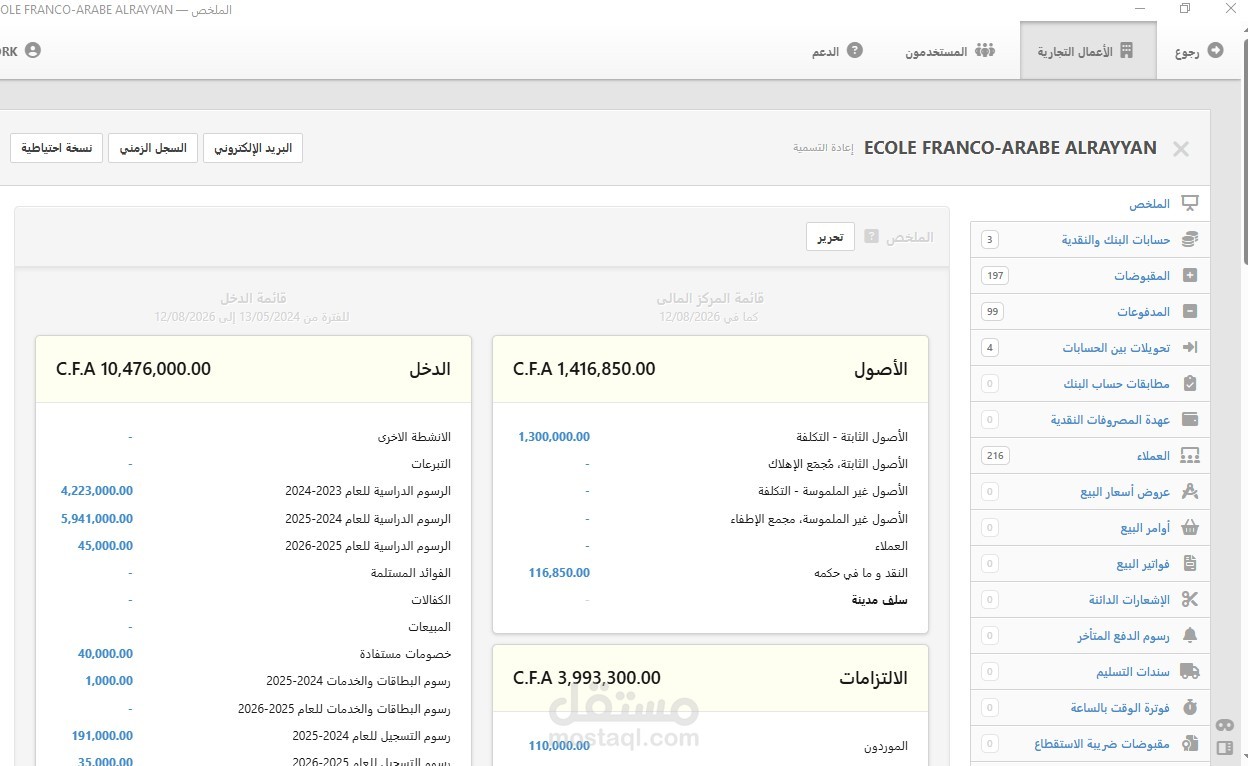Viewport: 1248px width, 766px height.
Task: Click the 5,941,000.00 tuition 2024-2025 amount
Action: (x=97, y=519)
